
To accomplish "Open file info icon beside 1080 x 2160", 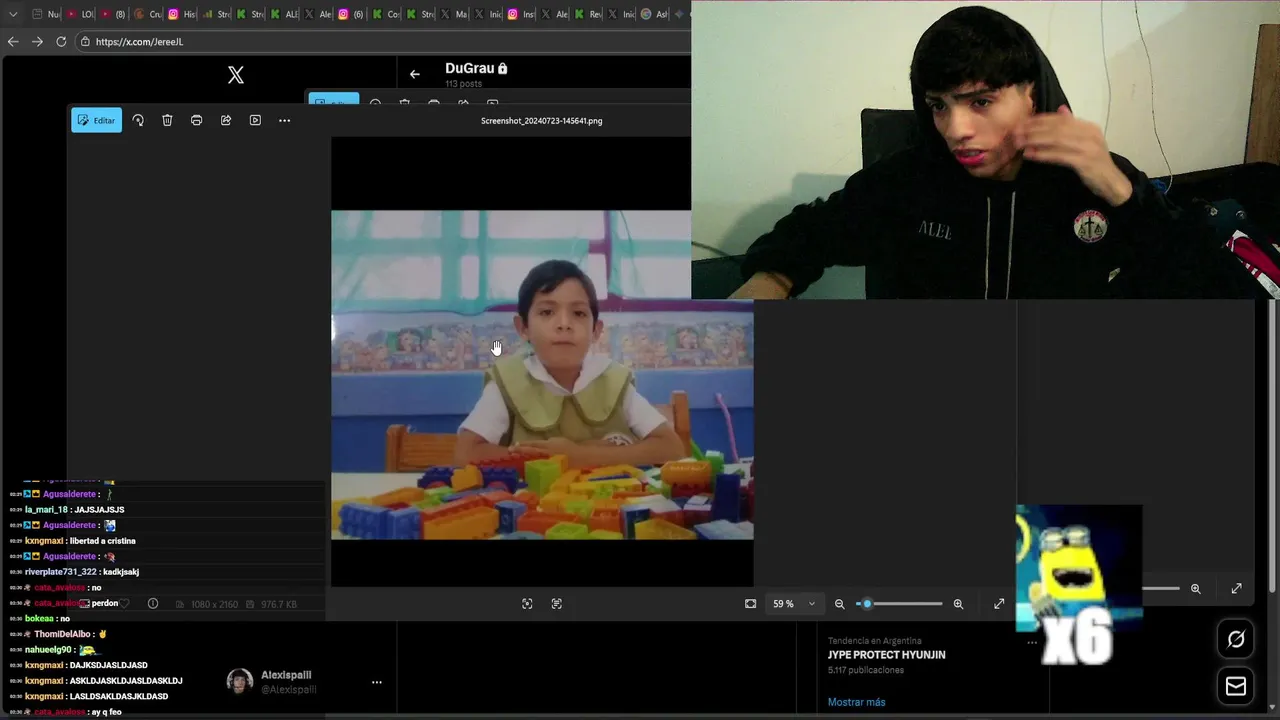I will pos(153,604).
